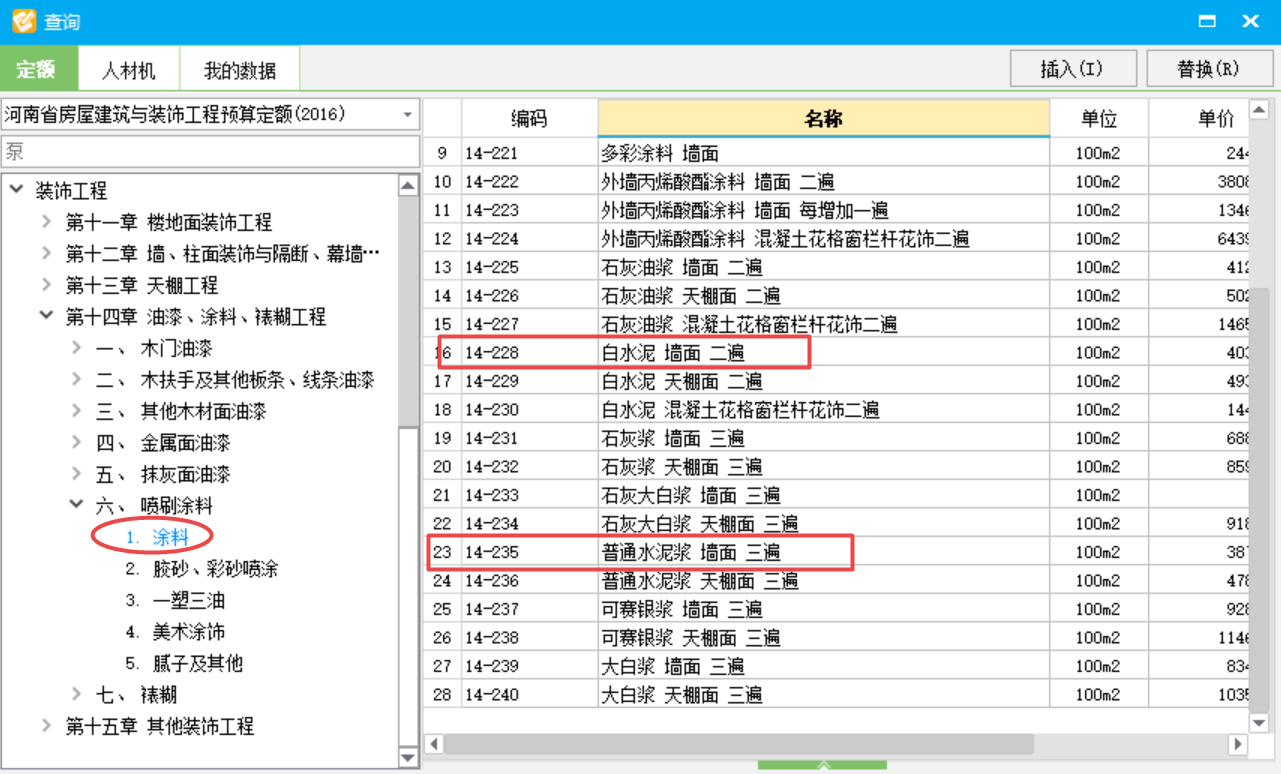Select row 石灰油浆 墙面 二遍

tap(837, 267)
